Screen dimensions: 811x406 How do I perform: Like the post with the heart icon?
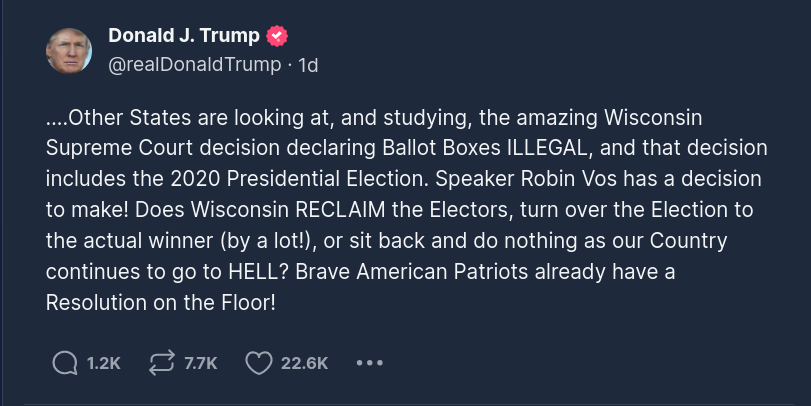(258, 363)
